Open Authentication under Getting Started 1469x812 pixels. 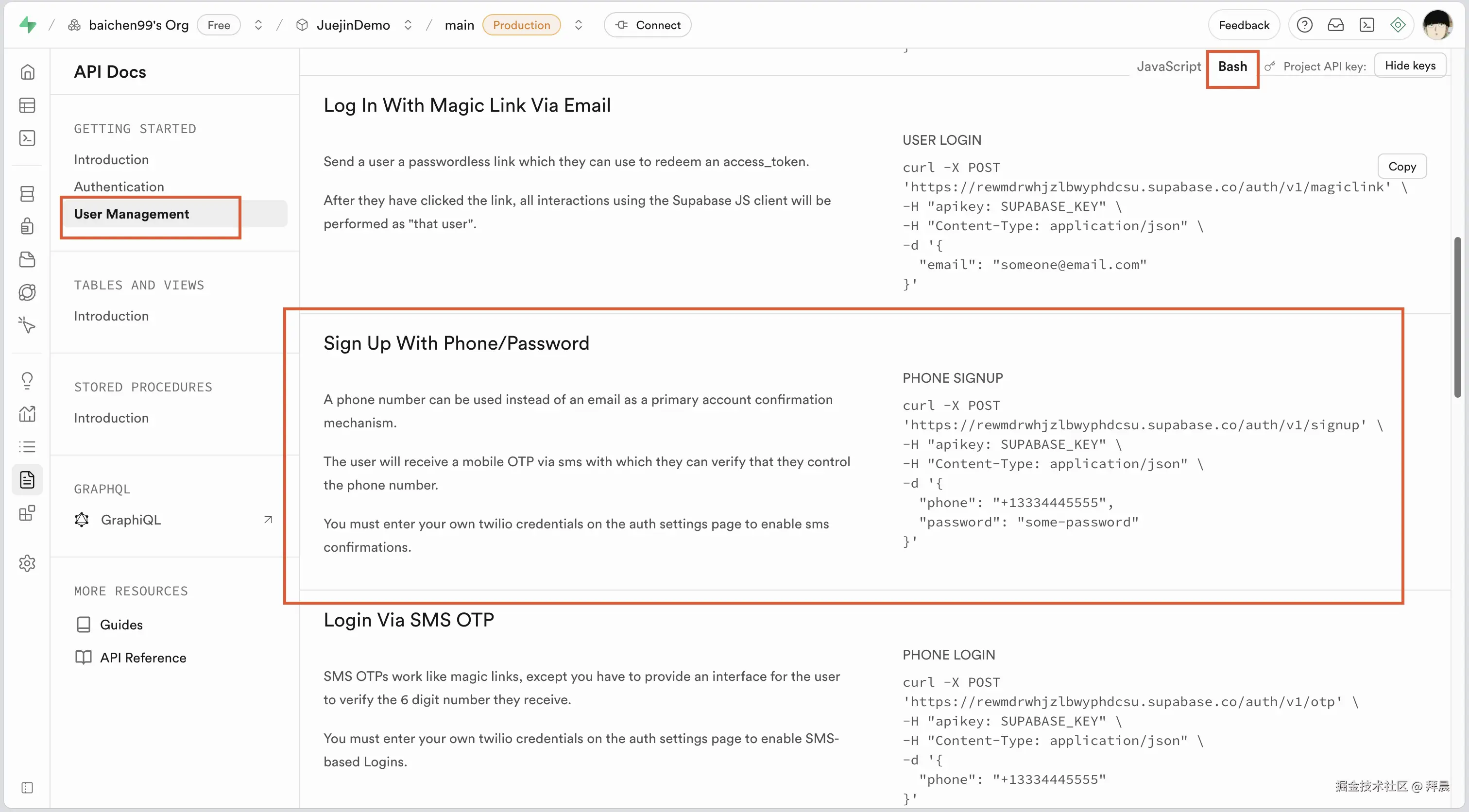click(119, 186)
